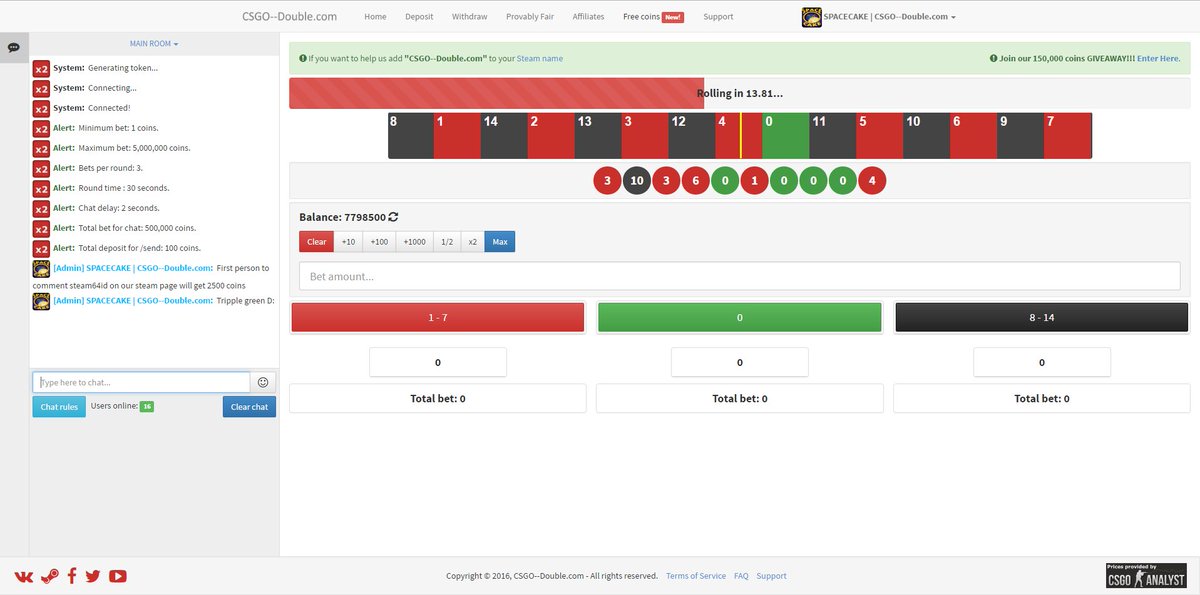
Task: Click the SPACECAKE avatar in the navbar
Action: click(x=811, y=16)
